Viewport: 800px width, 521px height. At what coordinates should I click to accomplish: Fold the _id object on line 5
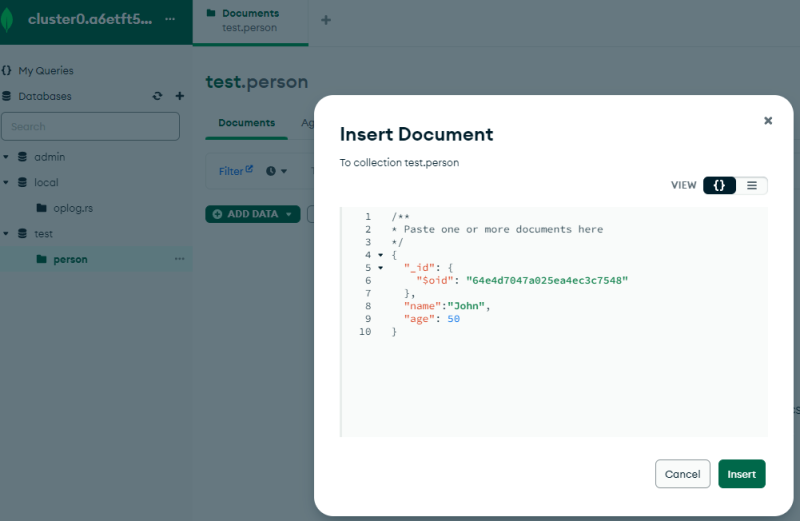point(380,268)
